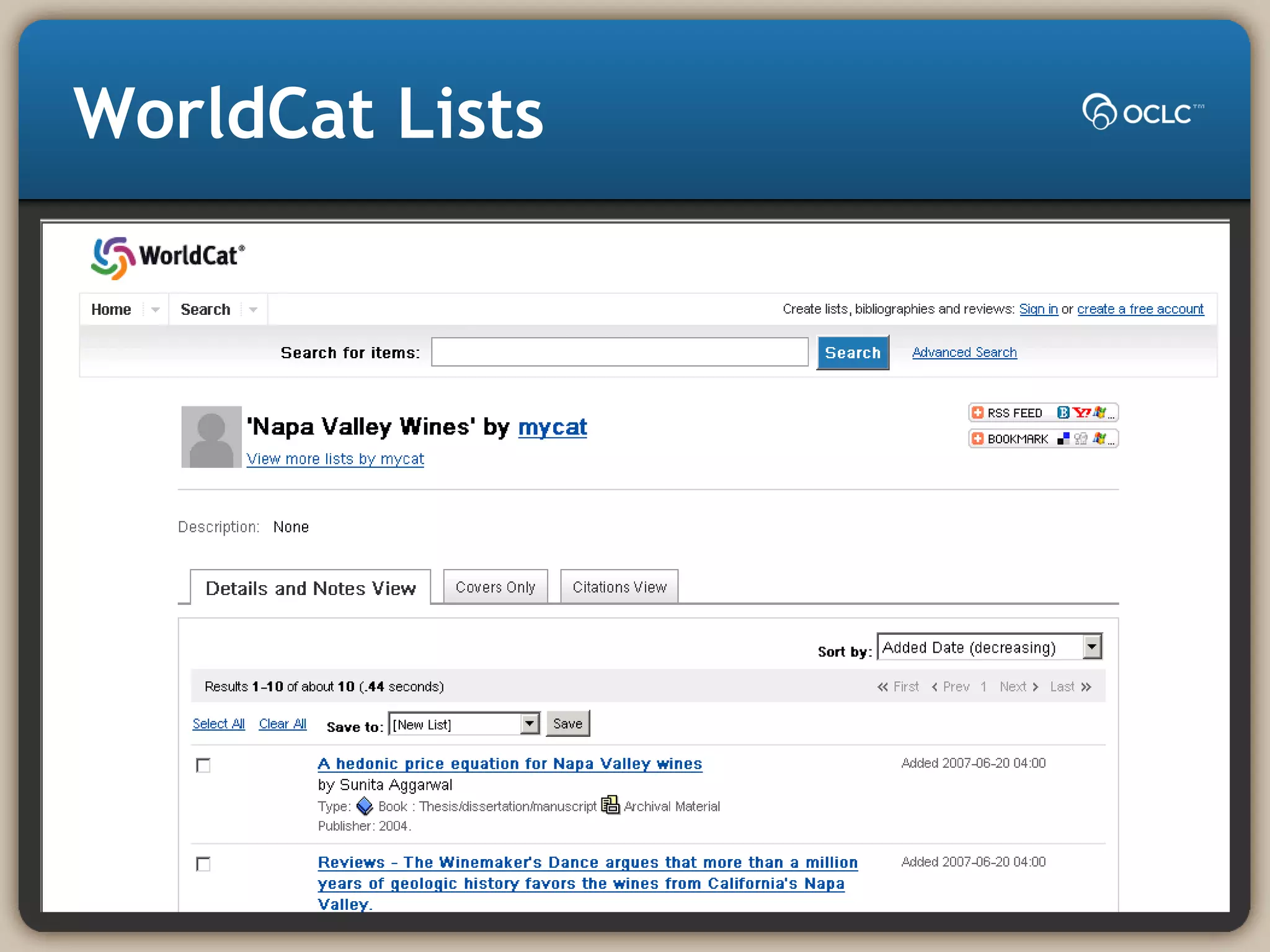Click the Prev page arrow
This screenshot has height=952, width=1270.
[935, 687]
